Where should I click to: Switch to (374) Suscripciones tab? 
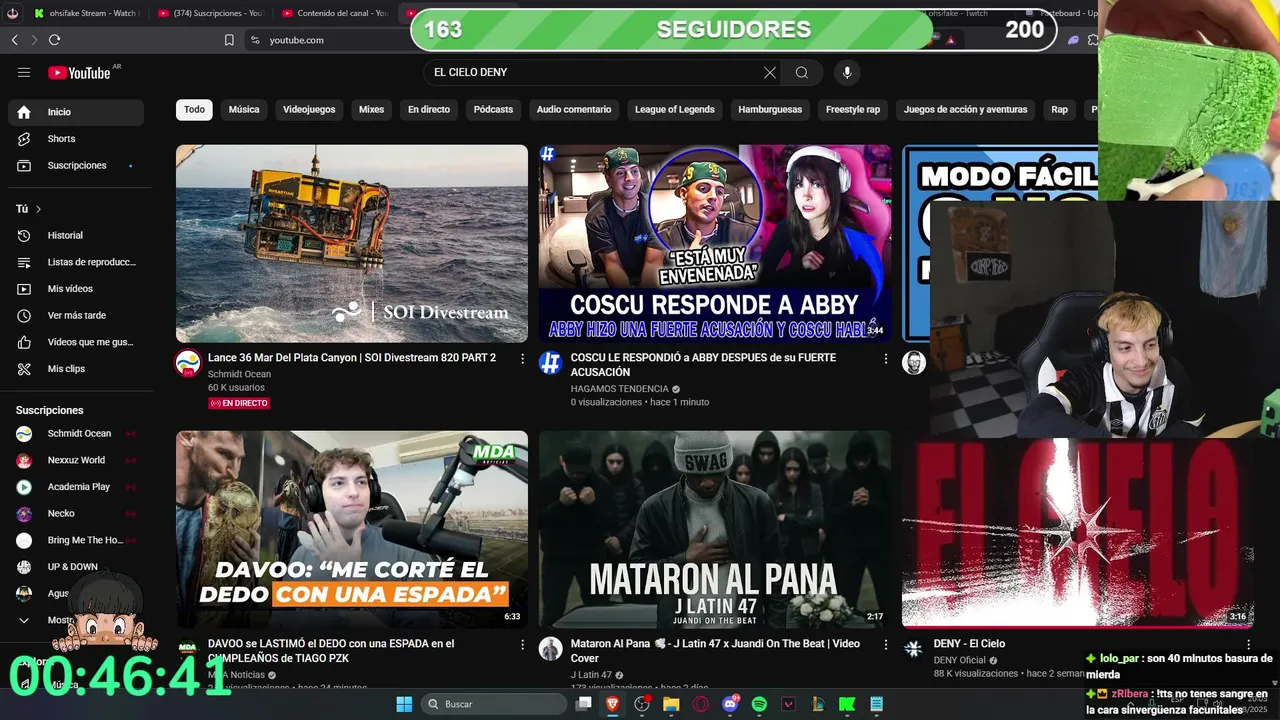tap(210, 13)
